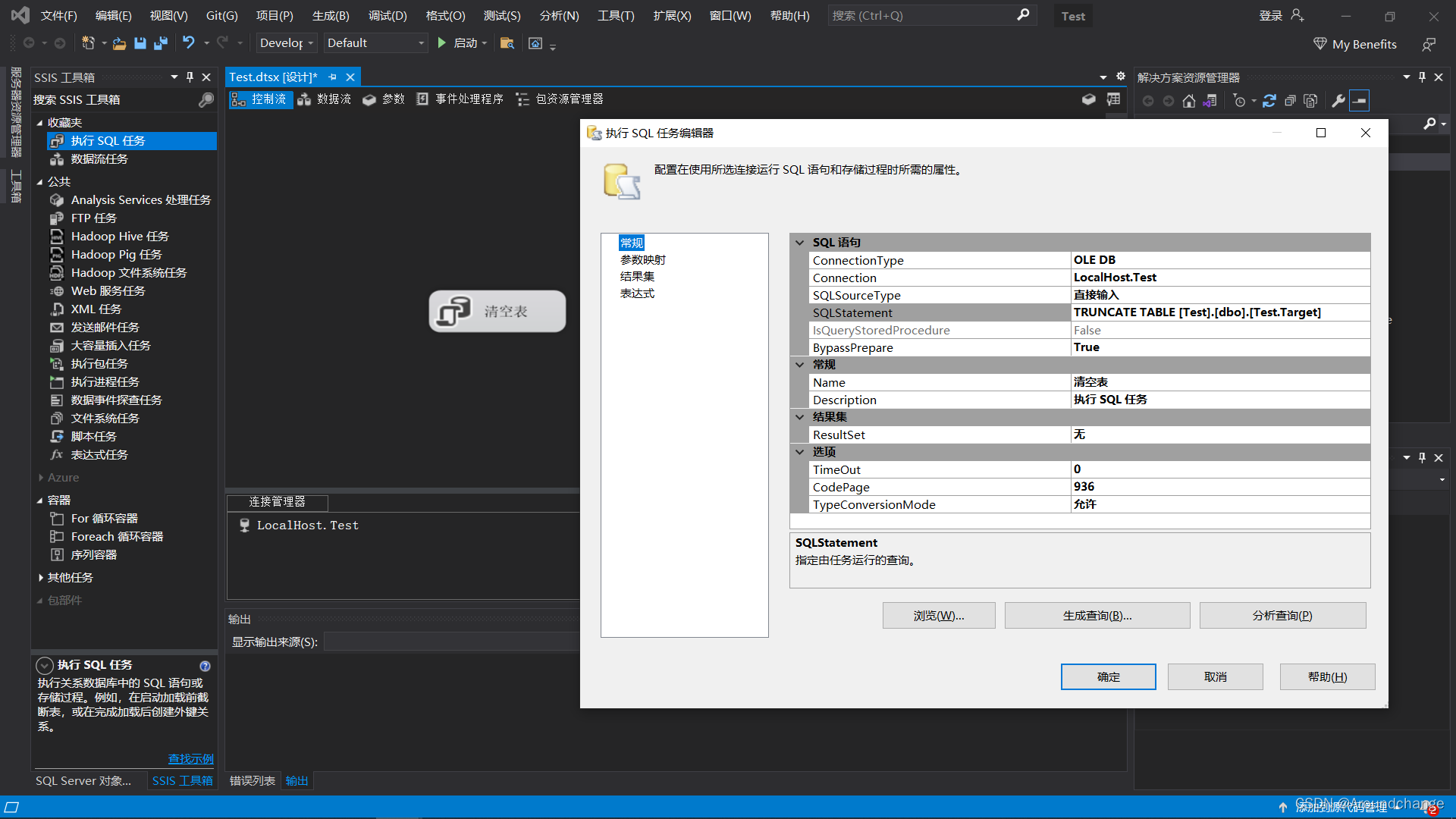Click the 查找示例 link

(x=190, y=758)
